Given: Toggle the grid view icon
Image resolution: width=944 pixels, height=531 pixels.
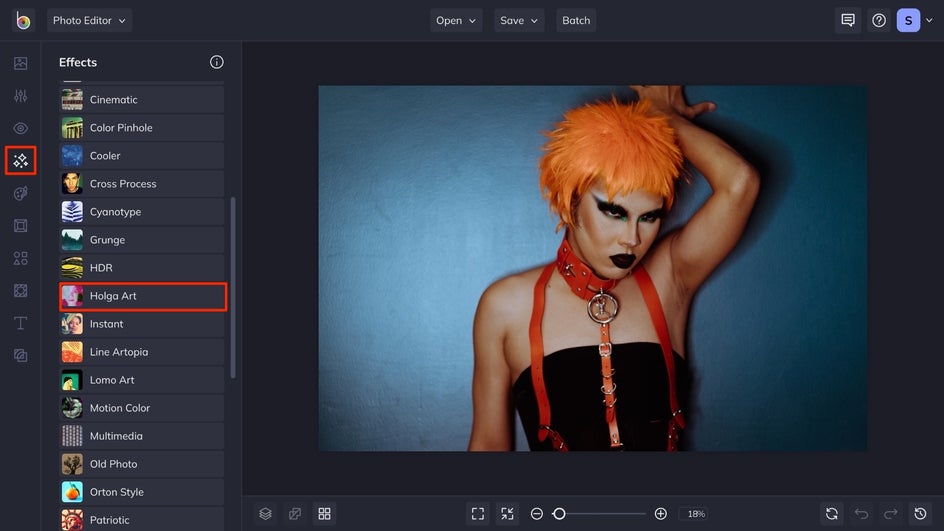Looking at the screenshot, I should 324,514.
